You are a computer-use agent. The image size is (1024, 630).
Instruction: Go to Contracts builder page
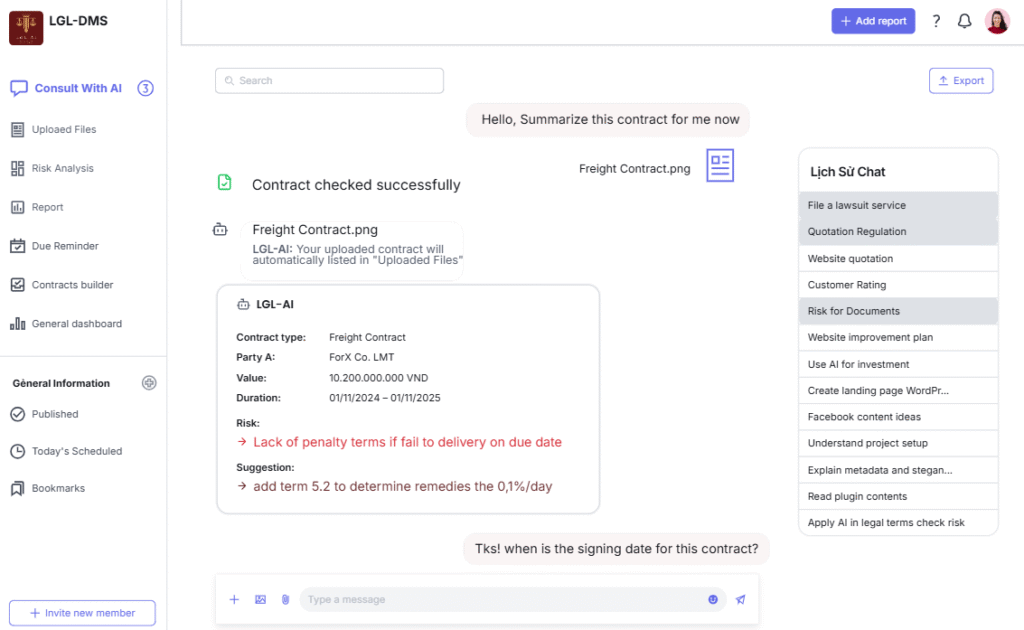pos(72,285)
